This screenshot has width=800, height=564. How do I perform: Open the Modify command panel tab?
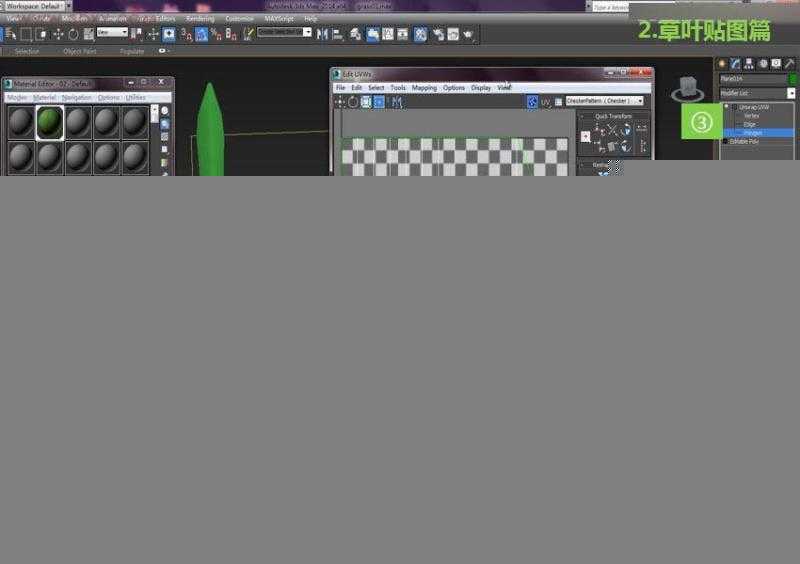click(x=735, y=63)
